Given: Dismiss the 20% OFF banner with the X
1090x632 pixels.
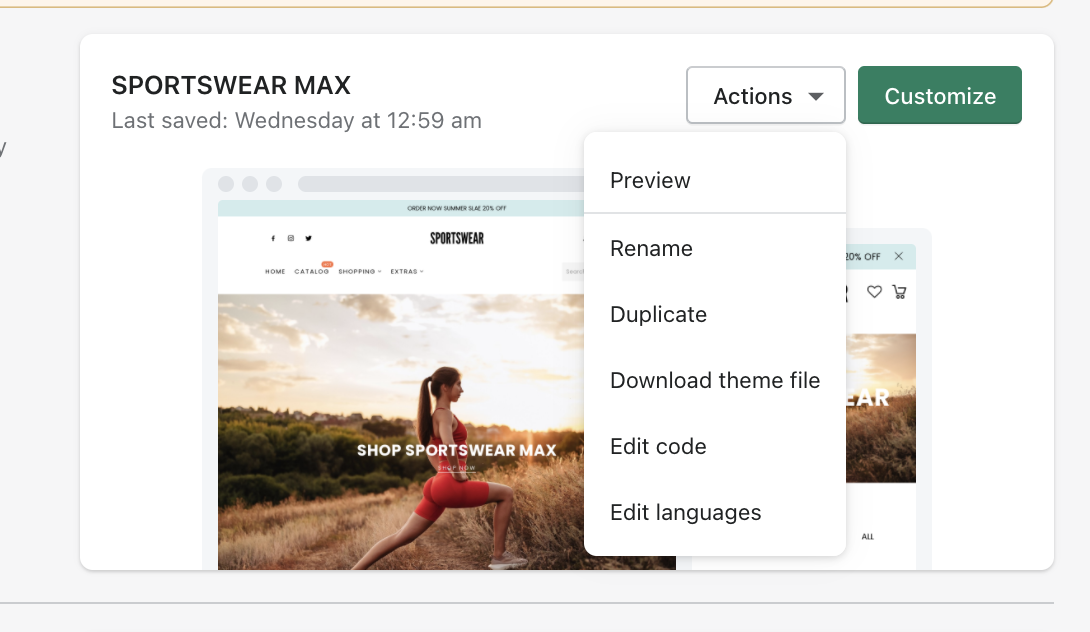Looking at the screenshot, I should (x=899, y=256).
